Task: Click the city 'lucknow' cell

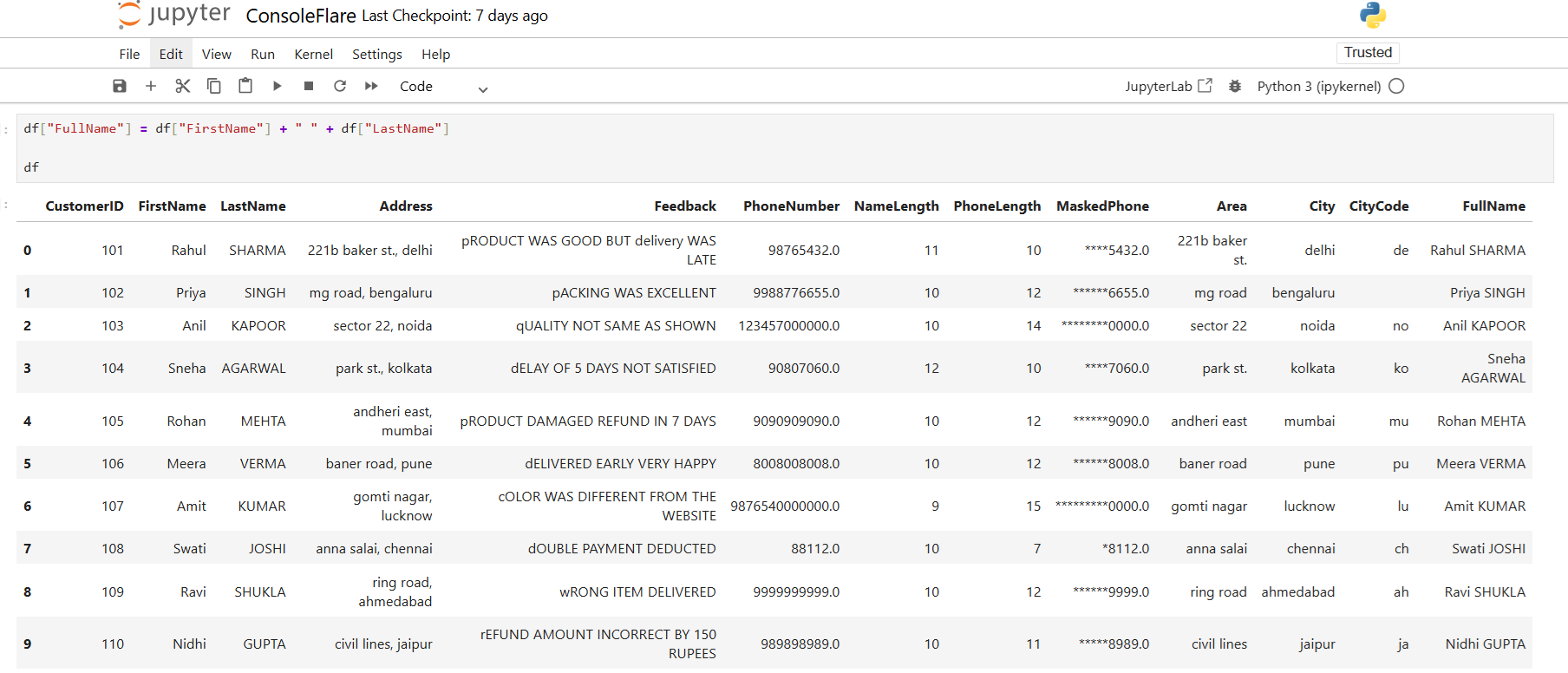Action: tap(1310, 506)
